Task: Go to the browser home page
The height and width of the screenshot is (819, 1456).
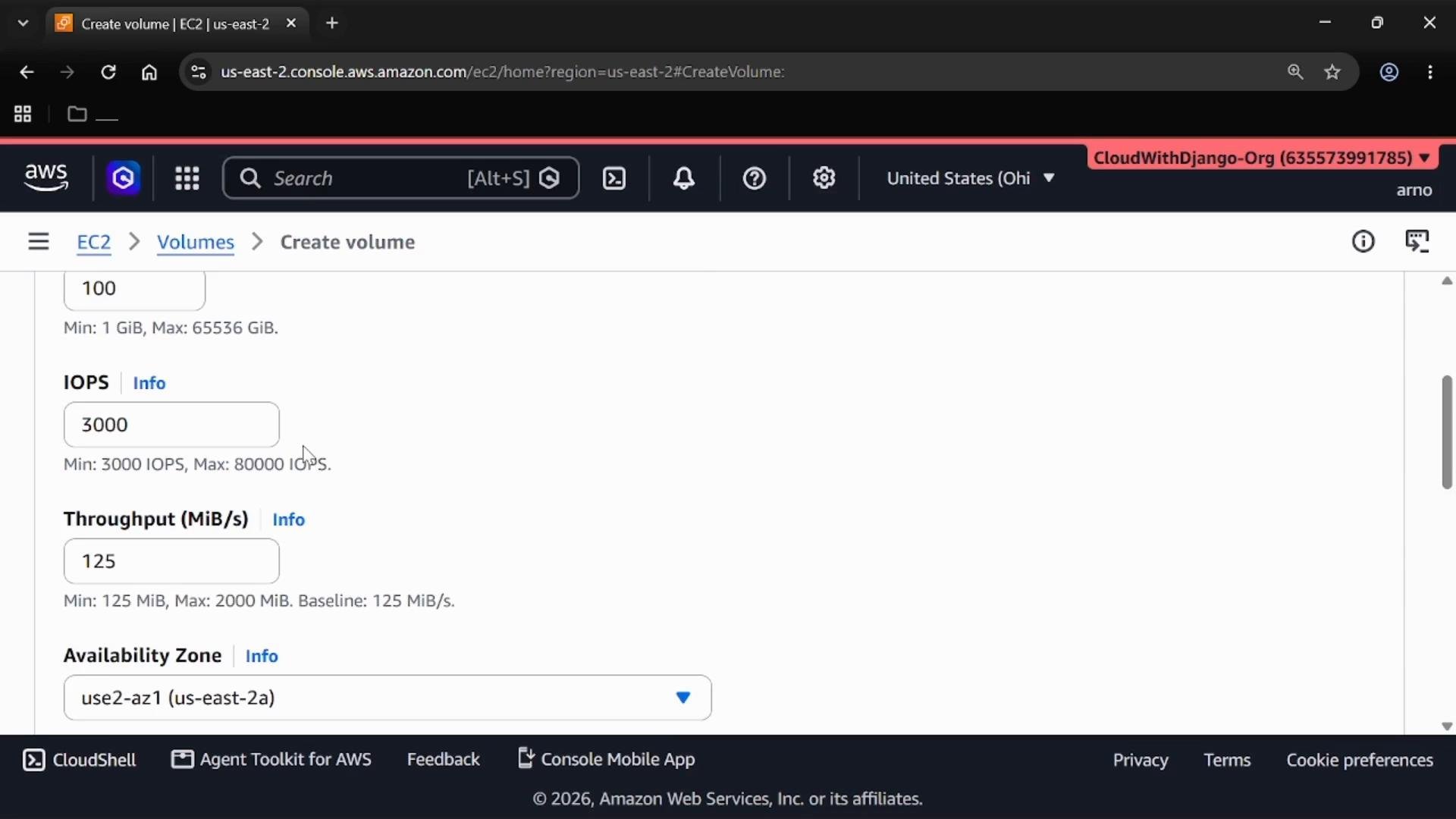Action: pos(149,72)
